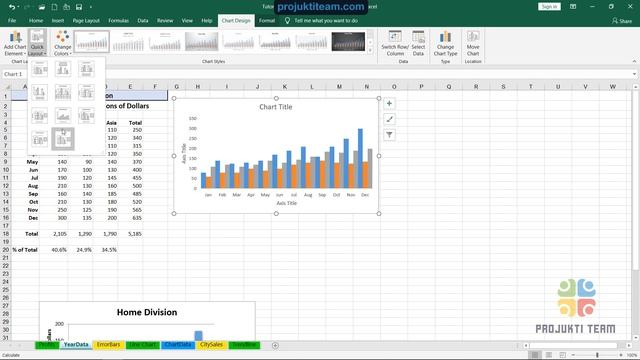Click the zoom slider handle
The image size is (640, 360).
tap(597, 355)
